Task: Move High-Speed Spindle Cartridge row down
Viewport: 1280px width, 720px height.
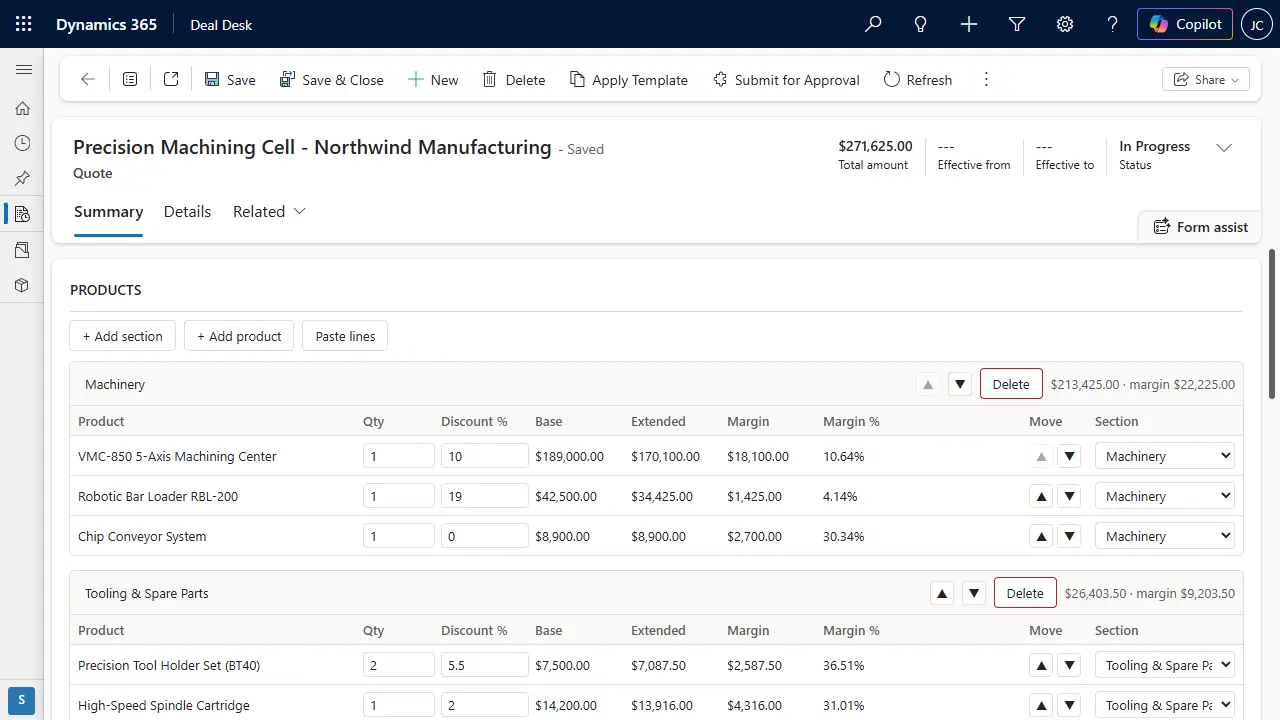Action: (1070, 705)
